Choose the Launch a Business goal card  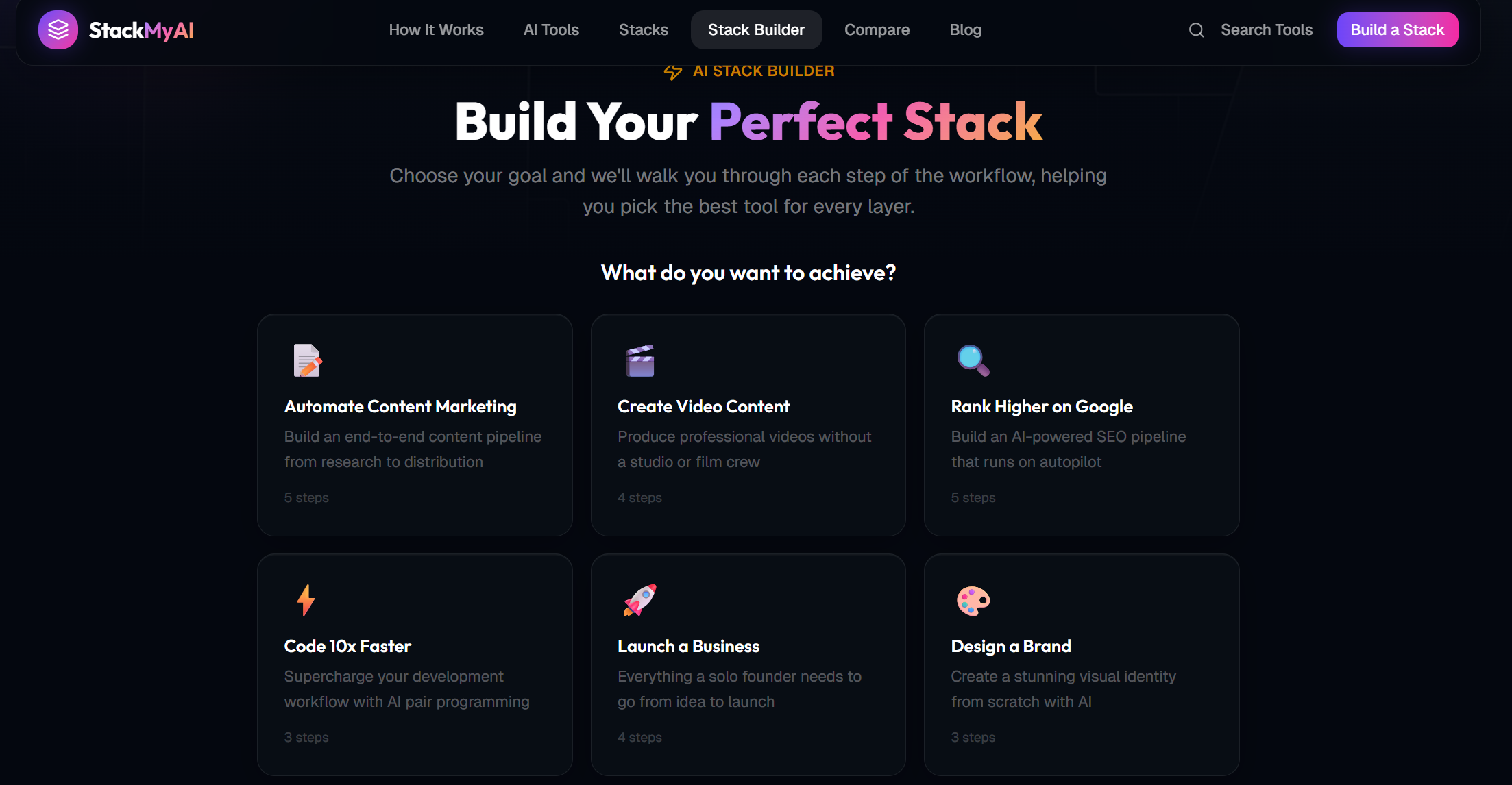pos(748,664)
